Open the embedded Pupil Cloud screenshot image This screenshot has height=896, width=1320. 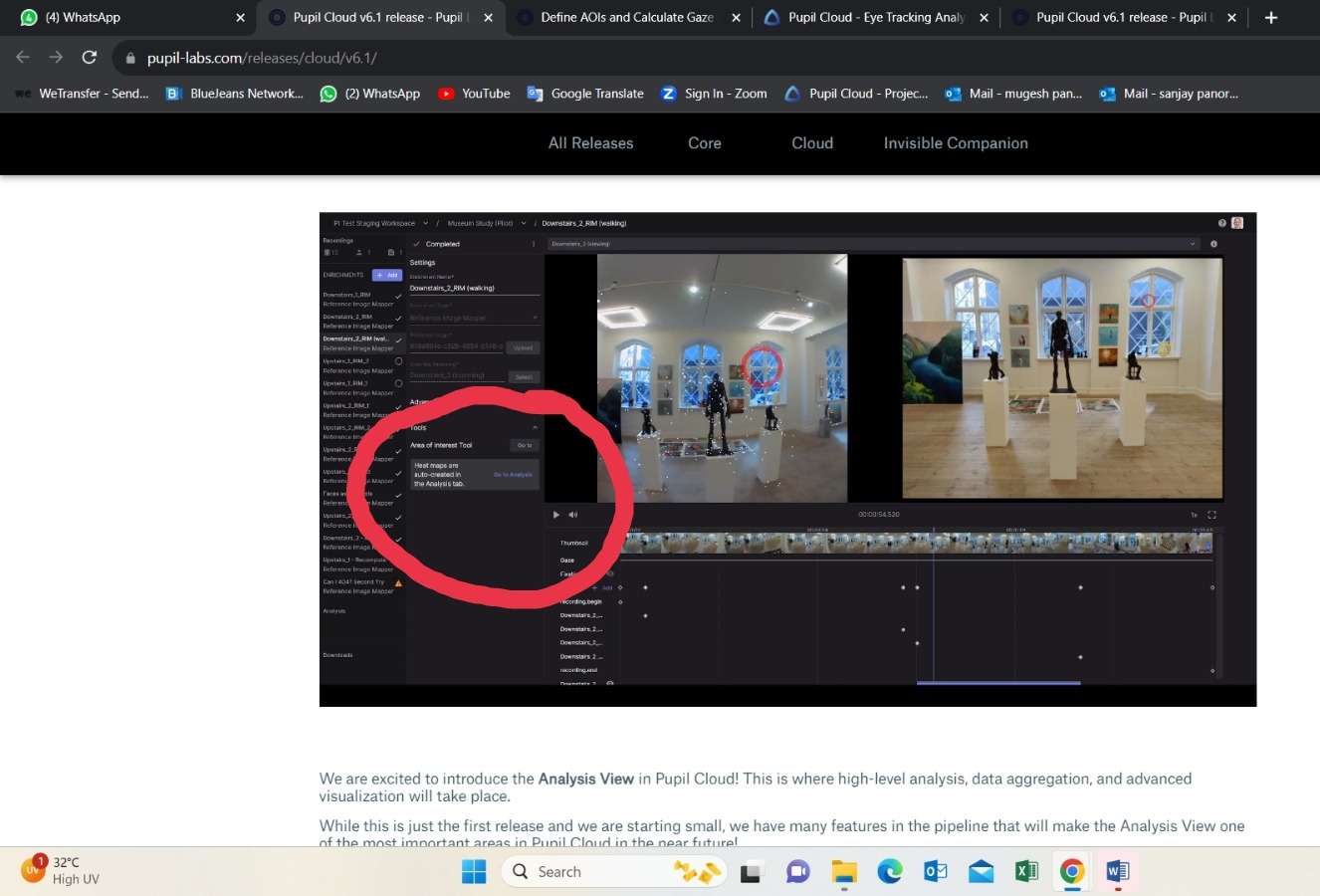tap(787, 459)
